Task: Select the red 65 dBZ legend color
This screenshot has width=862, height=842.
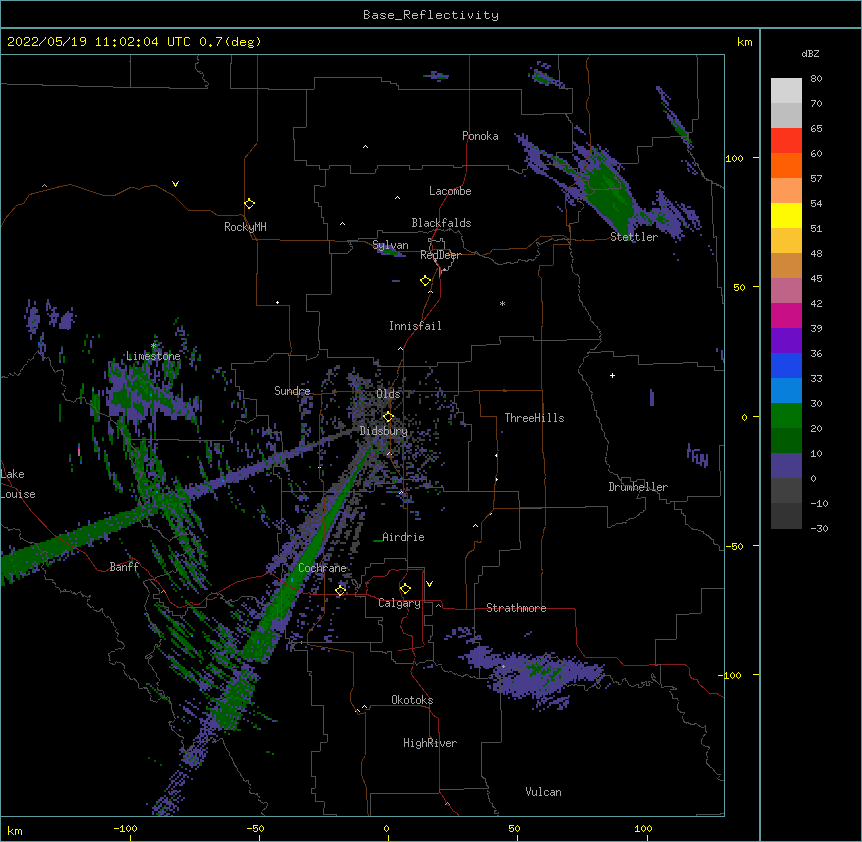Action: pos(786,141)
